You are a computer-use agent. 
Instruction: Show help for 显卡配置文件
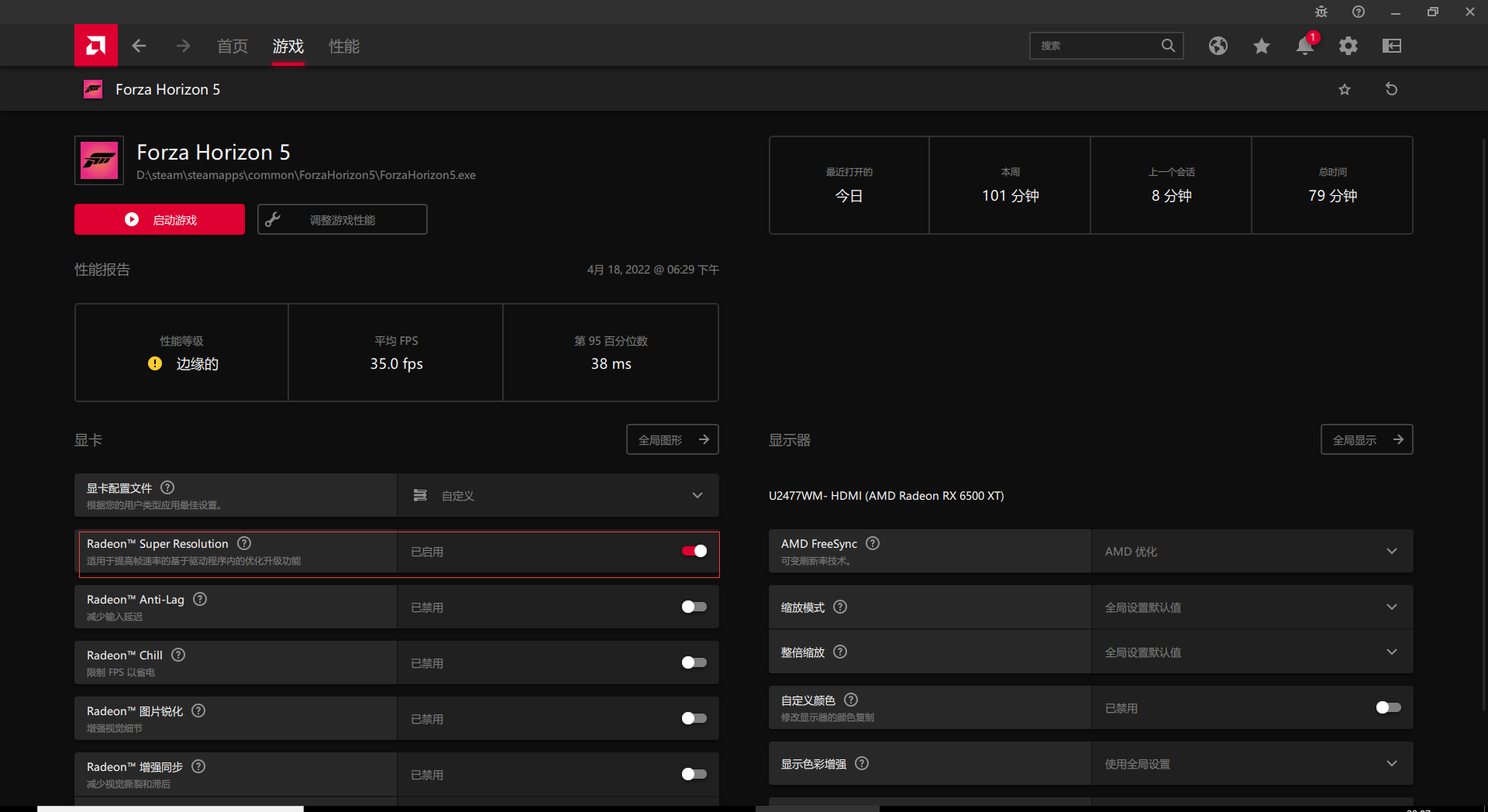click(x=167, y=487)
